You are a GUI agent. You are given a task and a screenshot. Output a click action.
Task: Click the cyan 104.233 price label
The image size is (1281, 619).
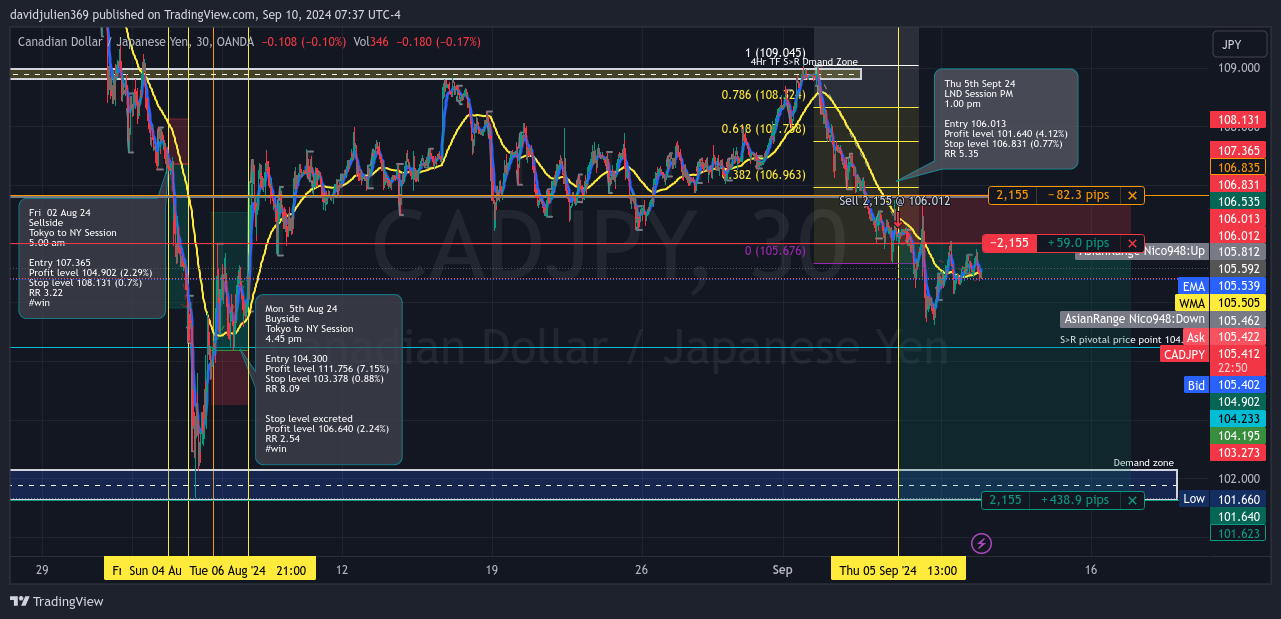1238,419
